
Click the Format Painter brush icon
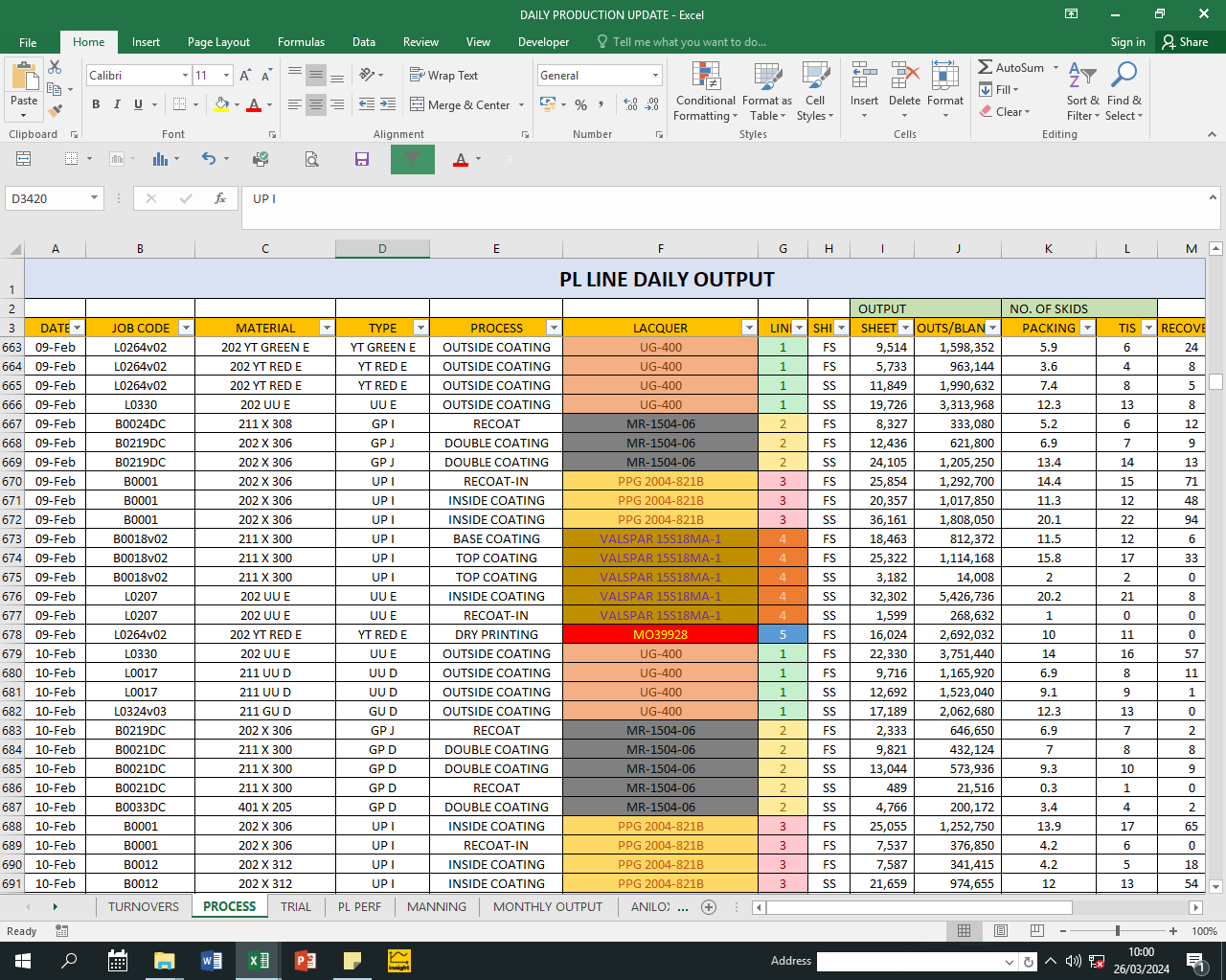[55, 110]
